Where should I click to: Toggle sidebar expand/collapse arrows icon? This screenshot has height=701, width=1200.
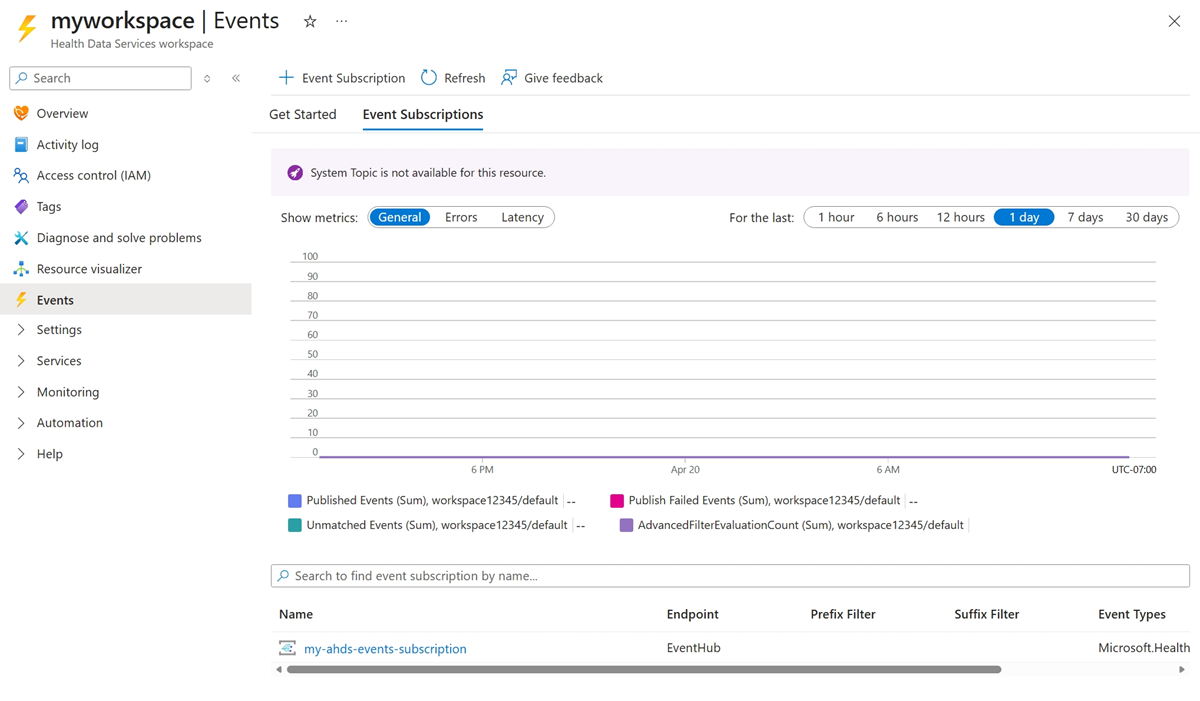click(x=207, y=78)
